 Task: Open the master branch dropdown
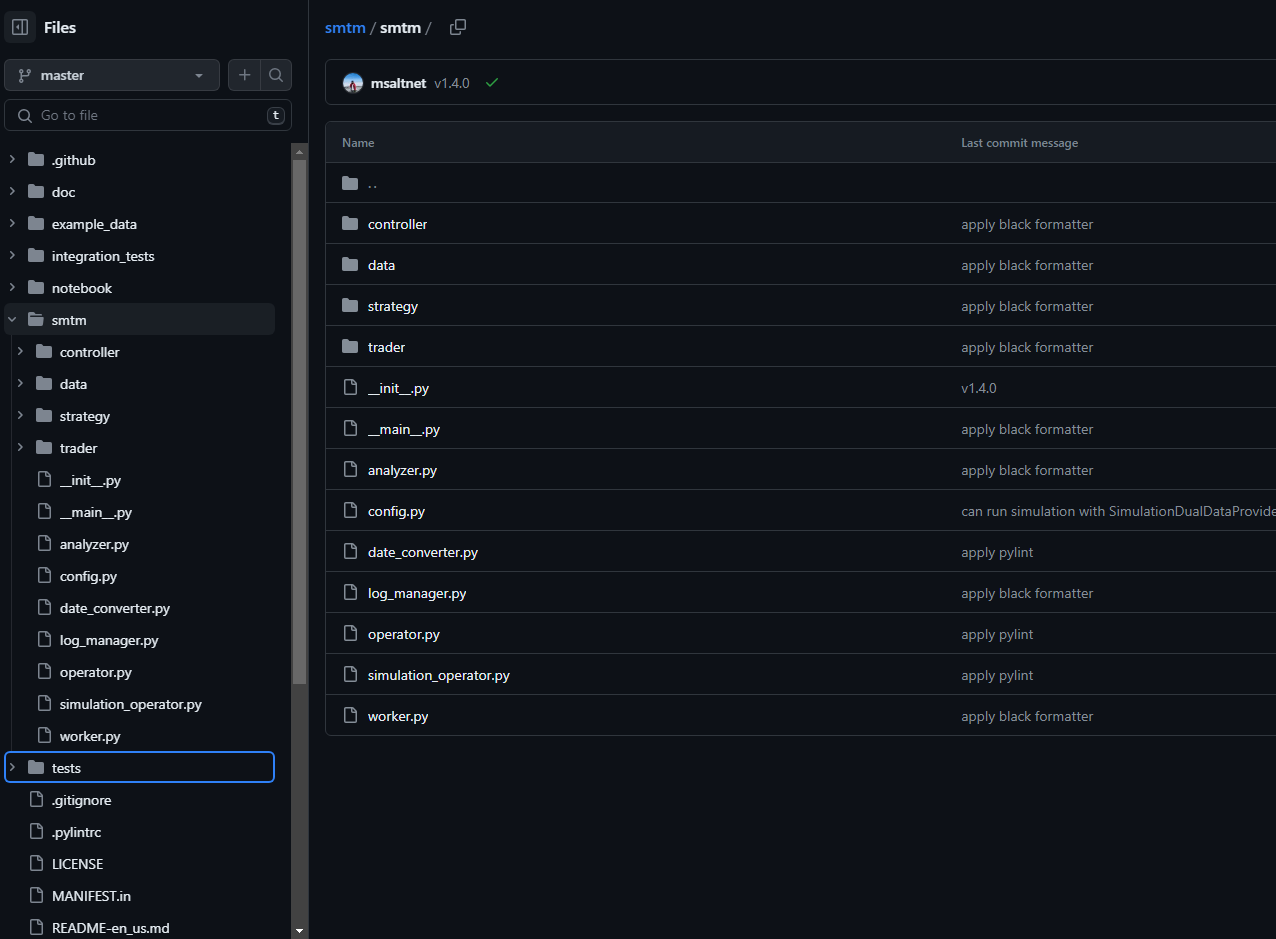pyautogui.click(x=112, y=75)
